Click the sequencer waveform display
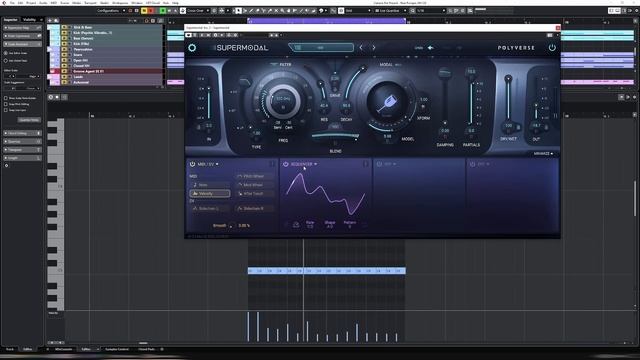Screen dimensions: 640x360 [325, 194]
